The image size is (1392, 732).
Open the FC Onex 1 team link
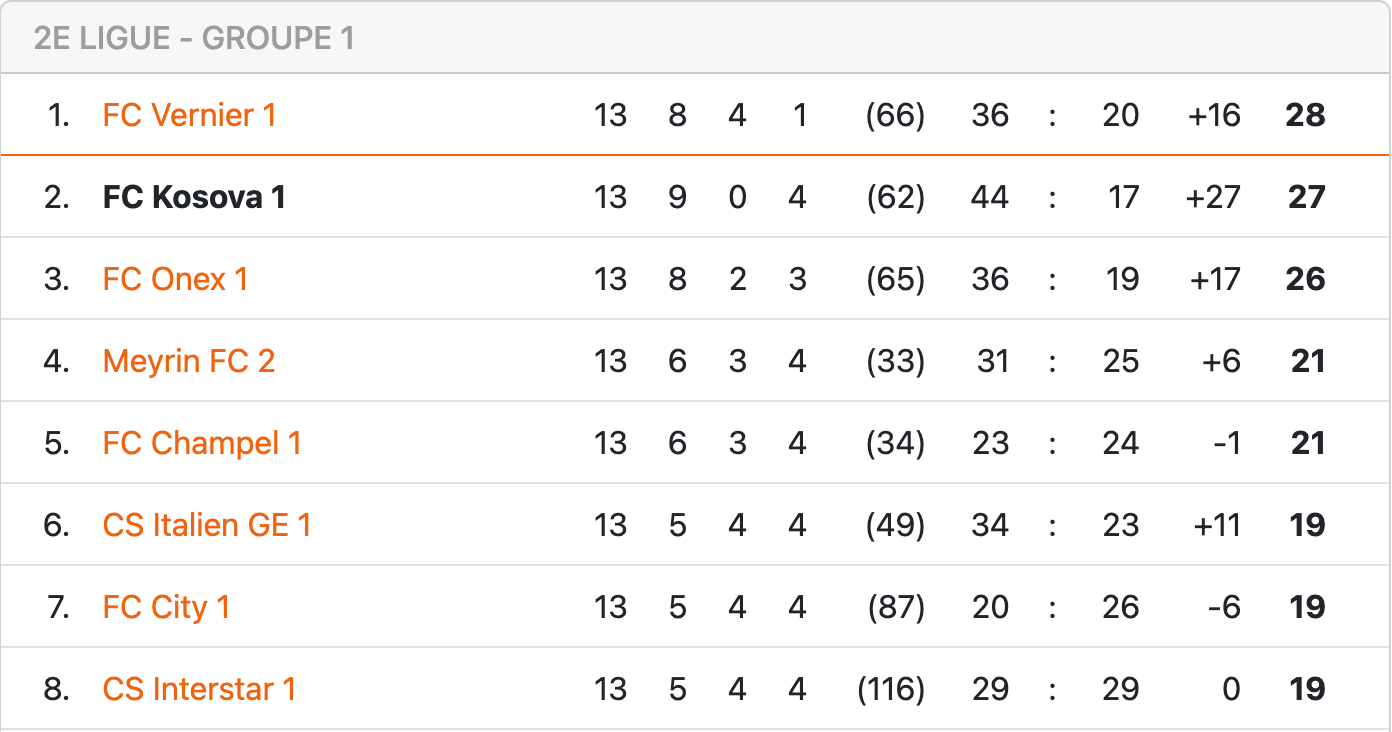175,279
